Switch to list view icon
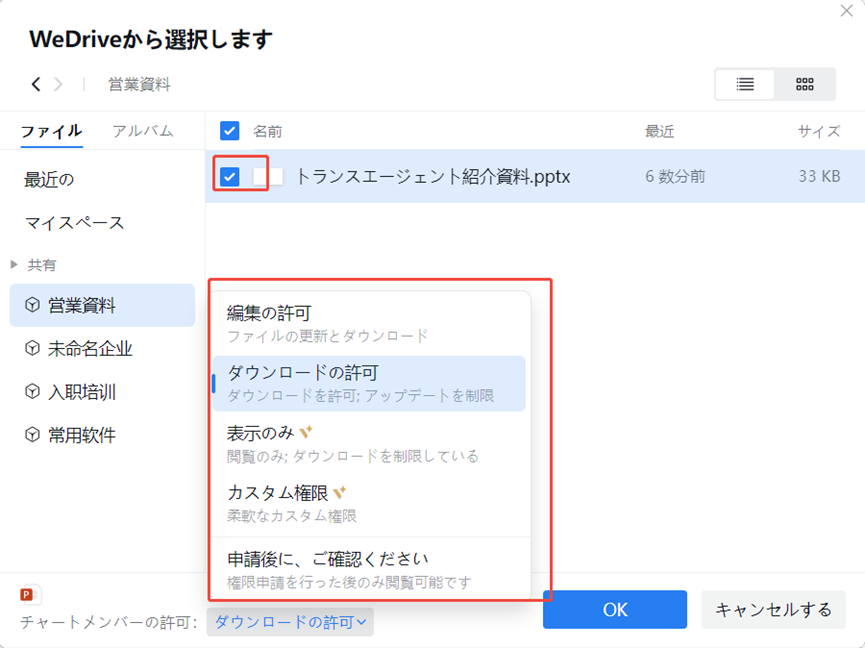865x648 pixels. pyautogui.click(x=745, y=85)
